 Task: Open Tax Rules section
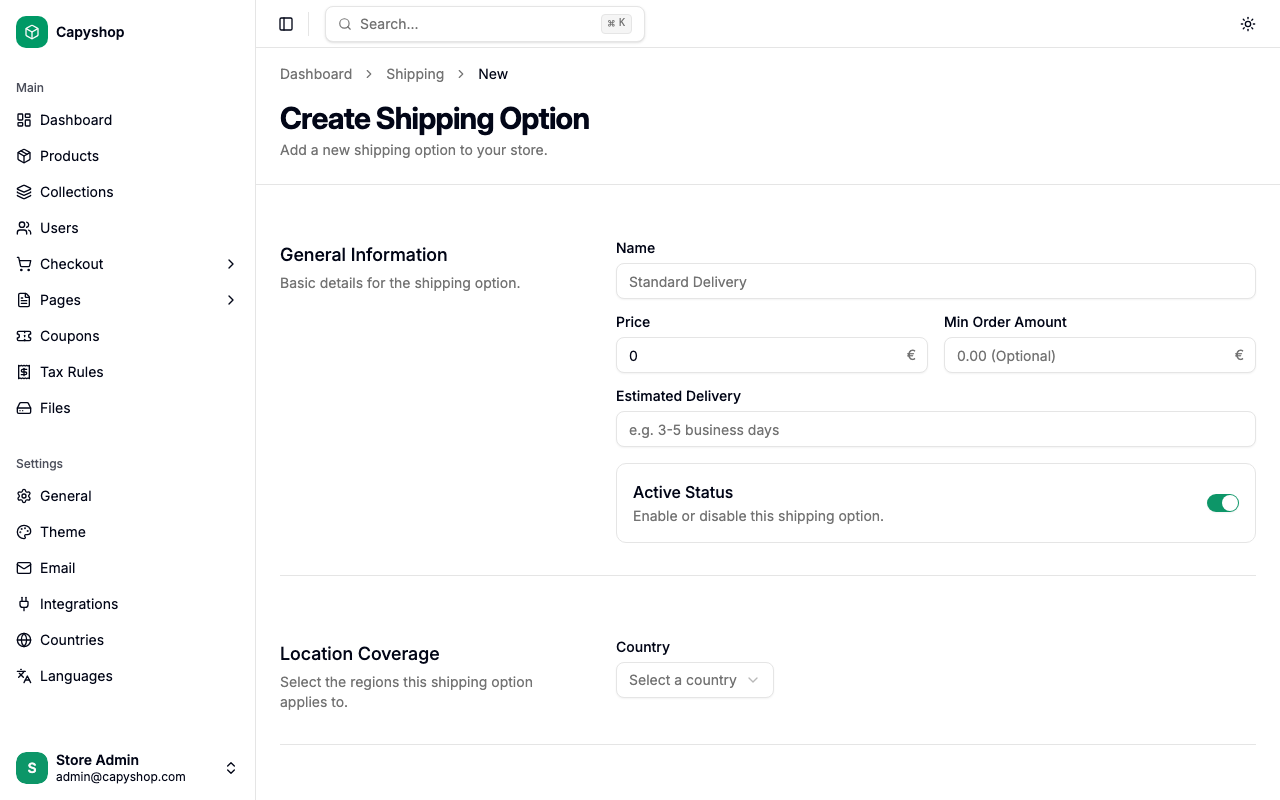pyautogui.click(x=128, y=372)
